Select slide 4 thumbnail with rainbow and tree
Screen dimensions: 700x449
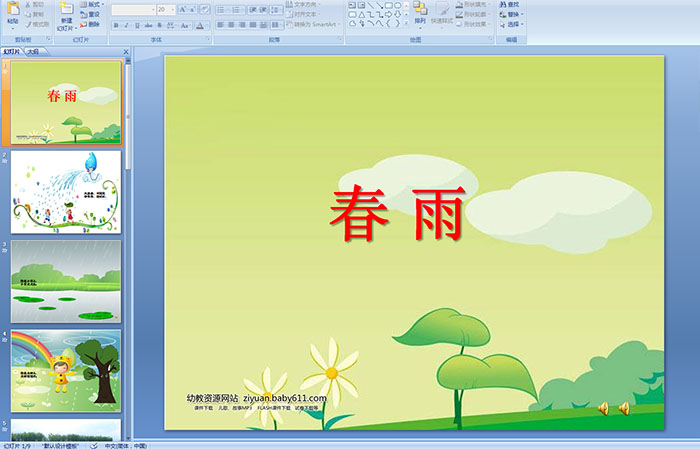pyautogui.click(x=66, y=370)
